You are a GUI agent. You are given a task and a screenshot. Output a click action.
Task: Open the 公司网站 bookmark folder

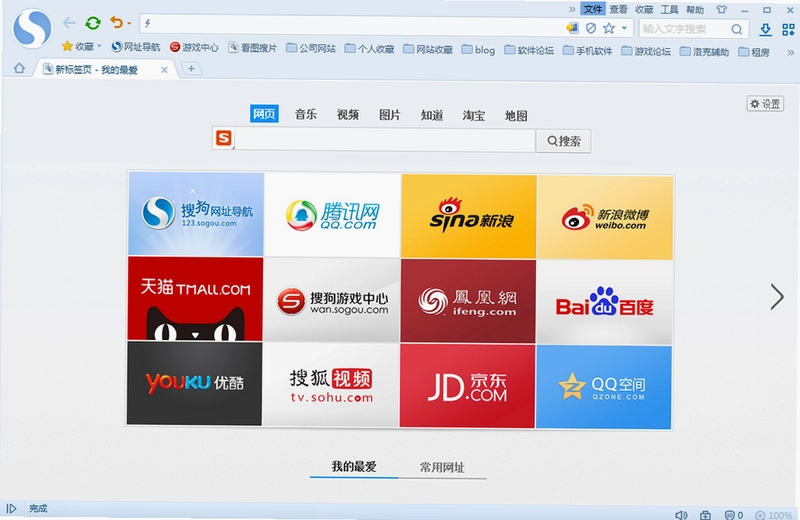pos(311,48)
